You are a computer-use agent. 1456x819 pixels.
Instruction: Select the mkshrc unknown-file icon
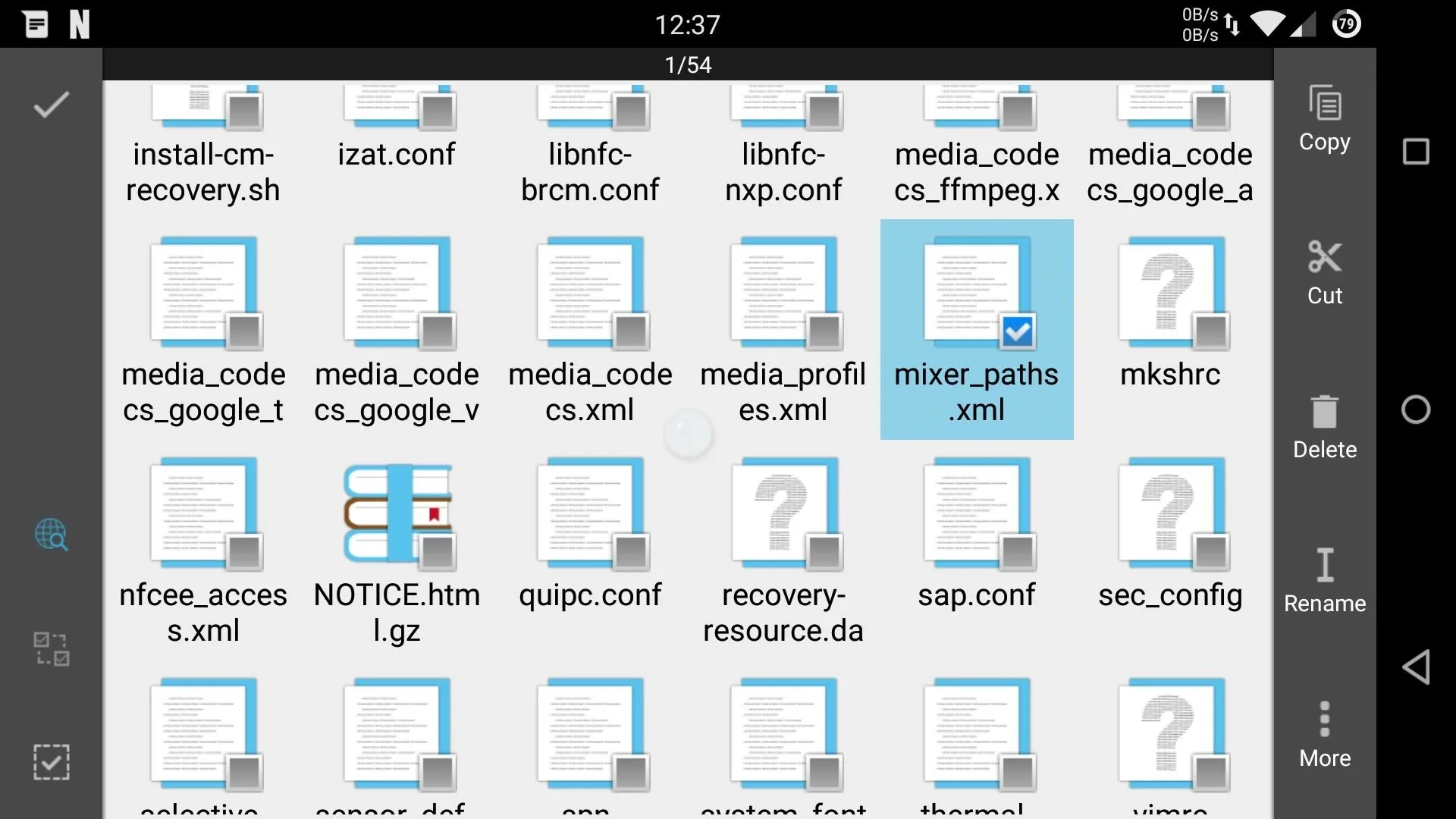point(1172,292)
